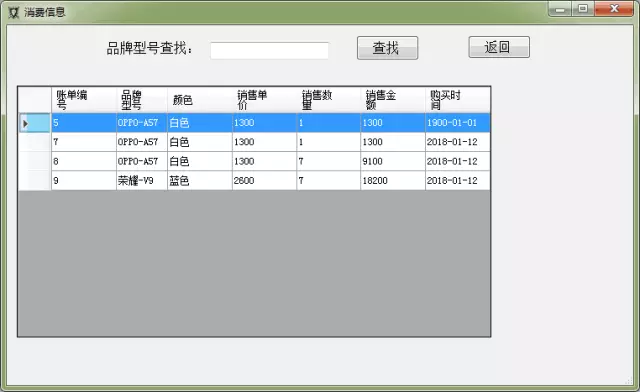The height and width of the screenshot is (392, 640).
Task: Click sales amount 1300 in bill 7 row
Action: click(x=393, y=142)
